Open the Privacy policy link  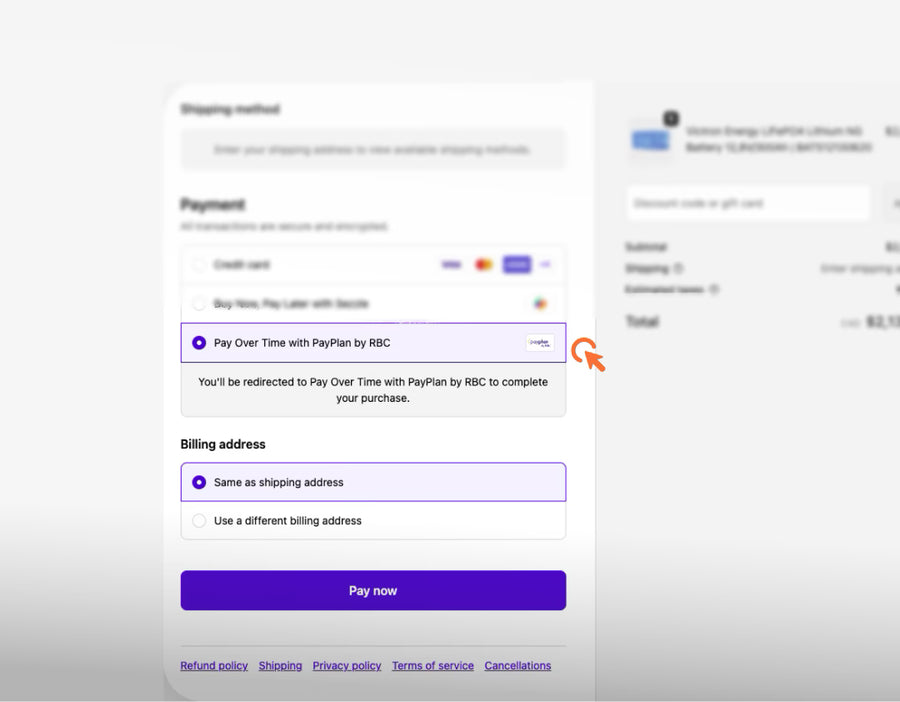346,665
